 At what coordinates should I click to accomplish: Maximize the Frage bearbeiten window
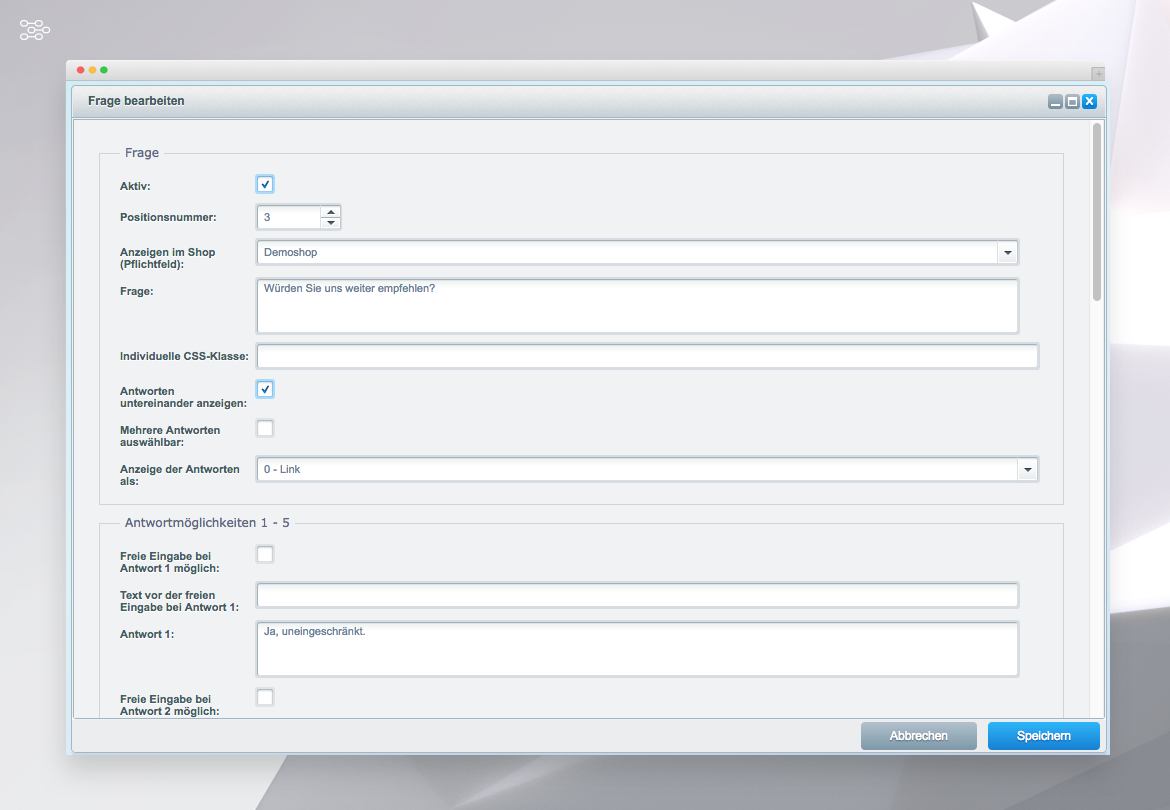1072,101
